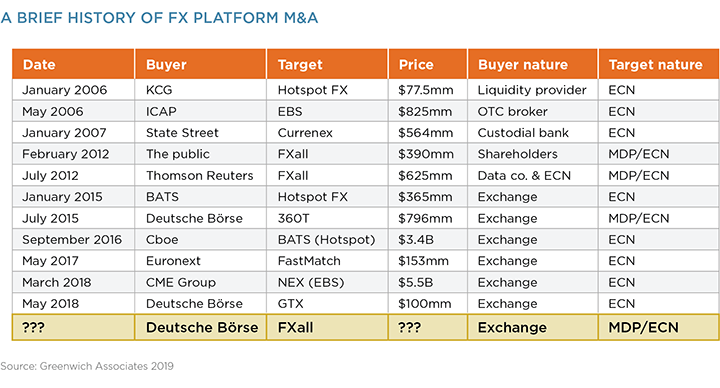Click the Source: Greenwich Associates 2019 text
The height and width of the screenshot is (388, 720).
(87, 366)
